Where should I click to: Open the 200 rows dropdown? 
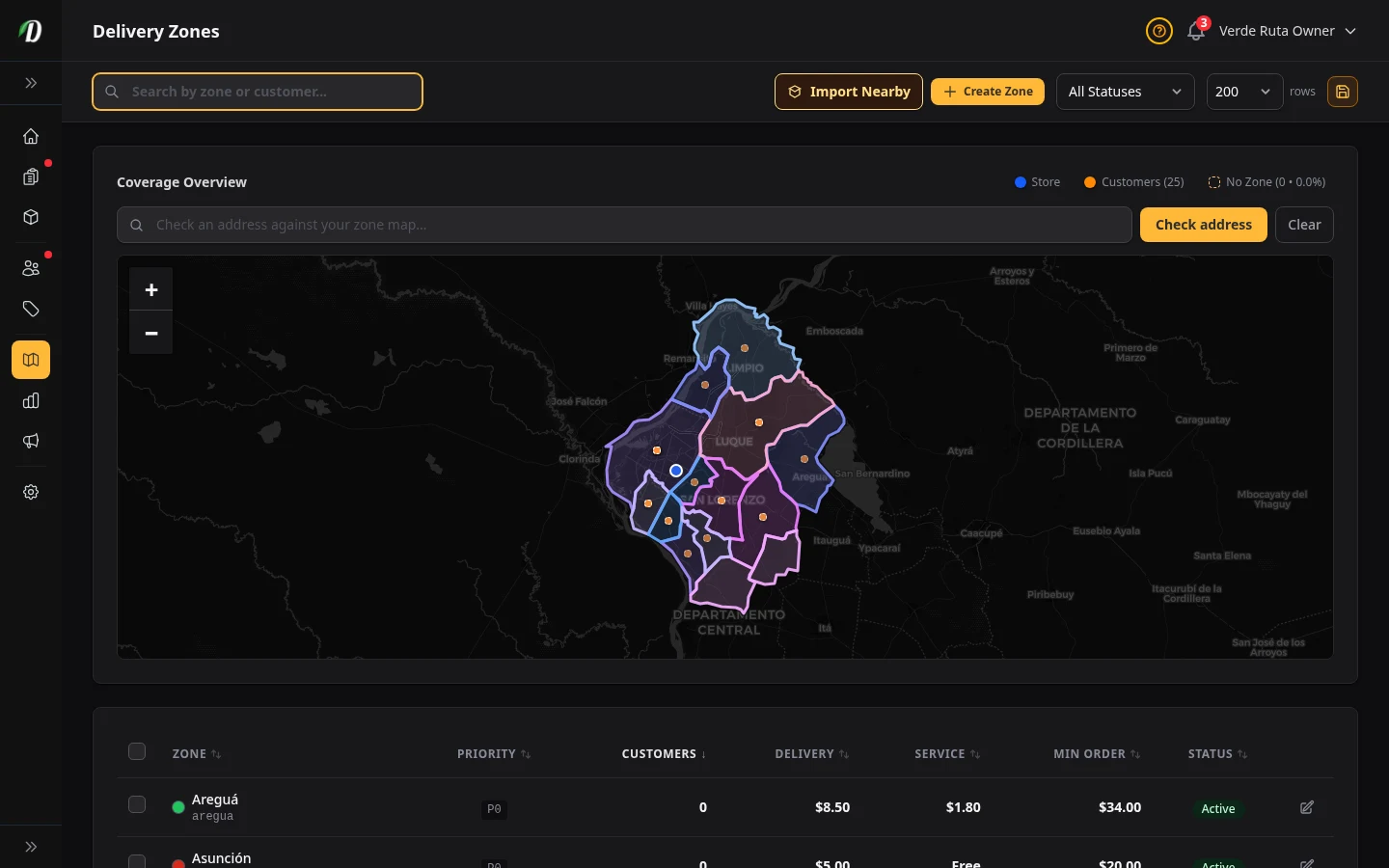(x=1244, y=92)
